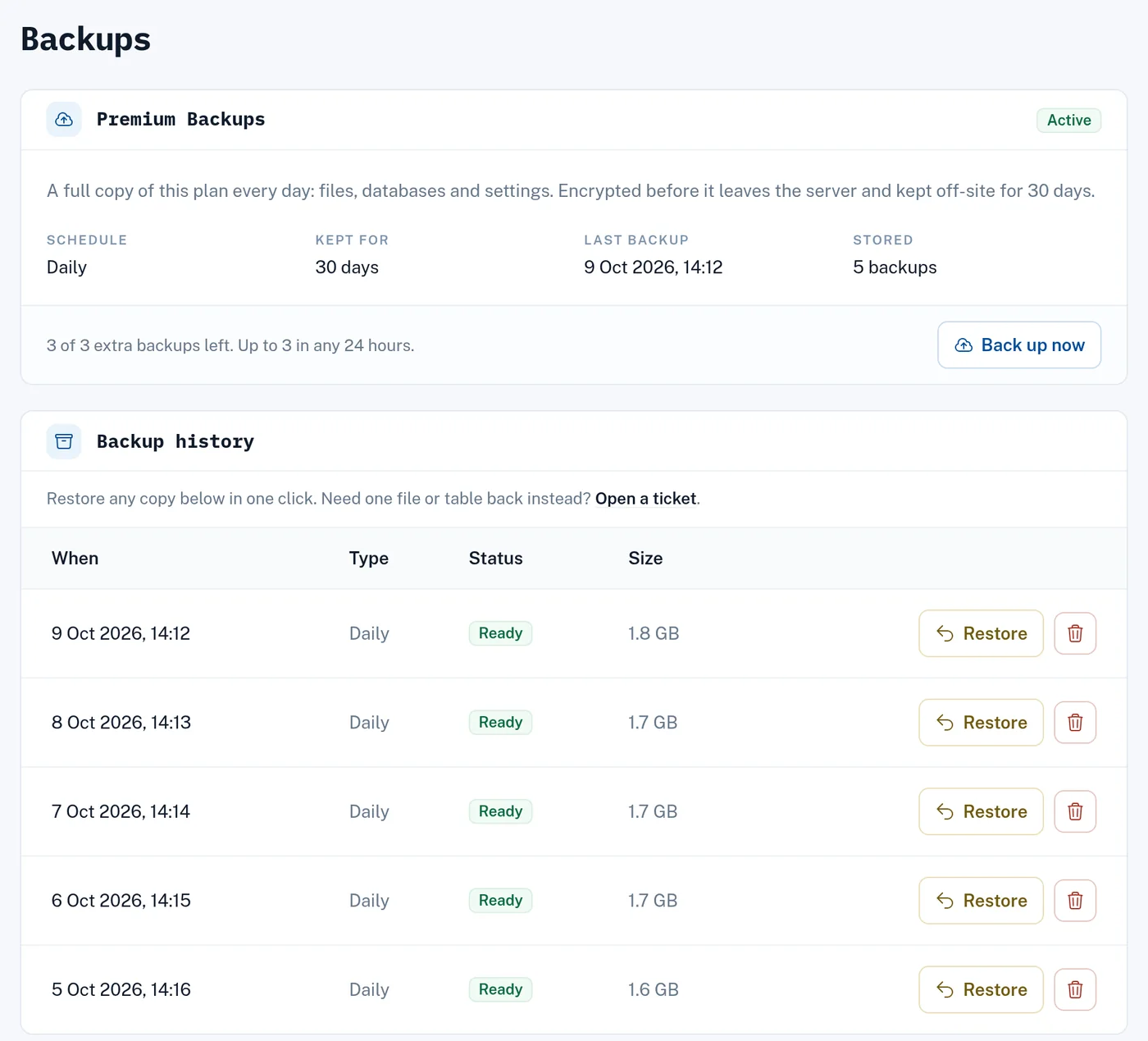The width and height of the screenshot is (1148, 1041).
Task: Select the '5 Oct 2026, 14:16' date cell
Action: [x=121, y=989]
